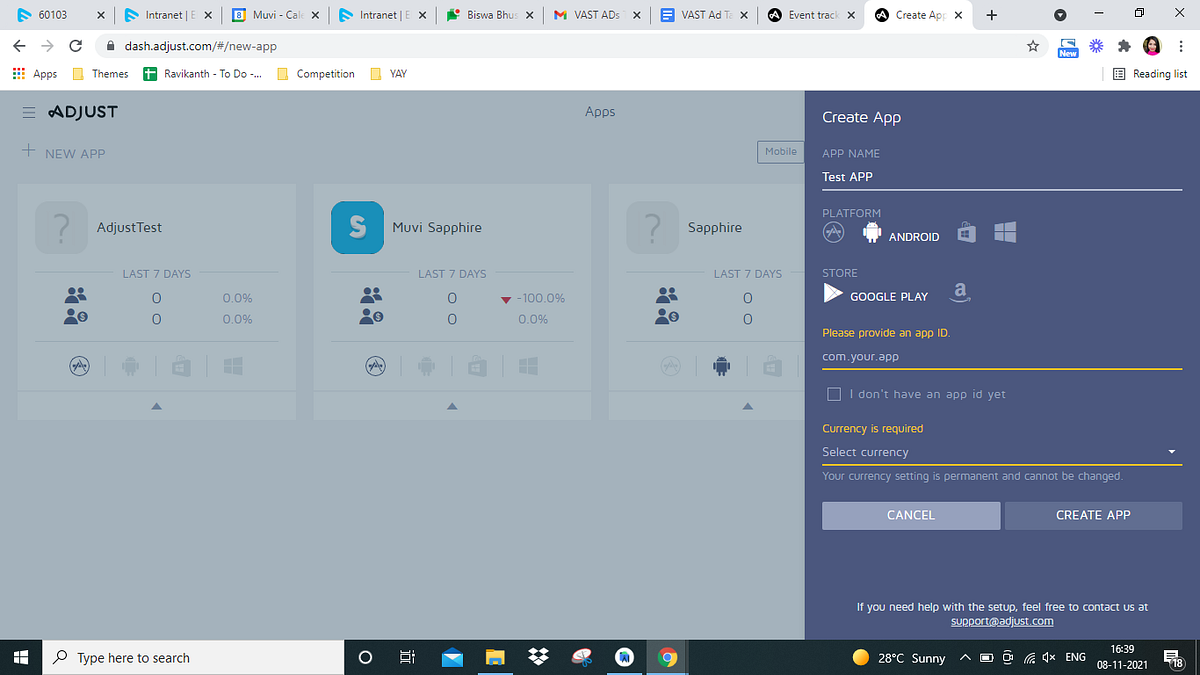Click the iOS icon on Muvi Sapphire card
The width and height of the screenshot is (1200, 675).
coord(376,367)
